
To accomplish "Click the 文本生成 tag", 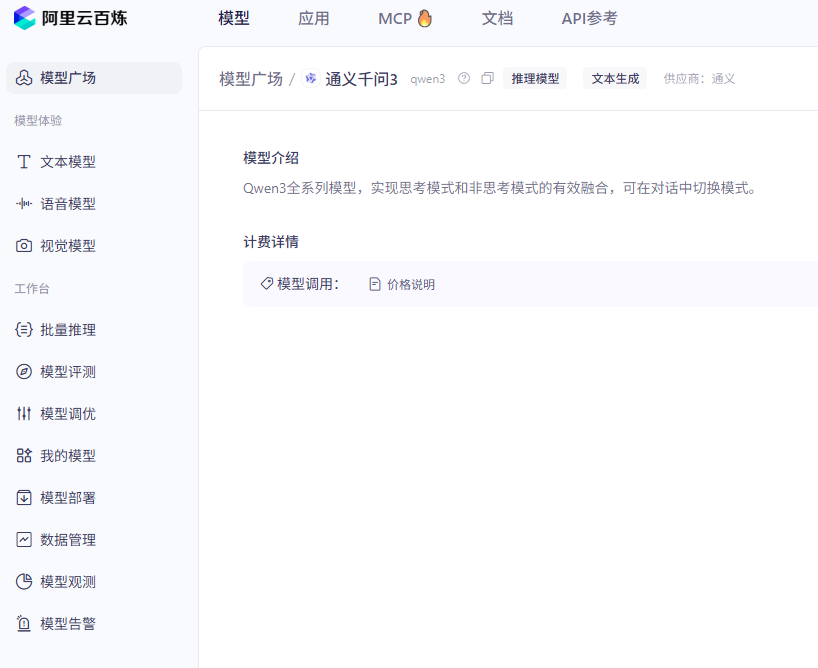I will pyautogui.click(x=615, y=78).
